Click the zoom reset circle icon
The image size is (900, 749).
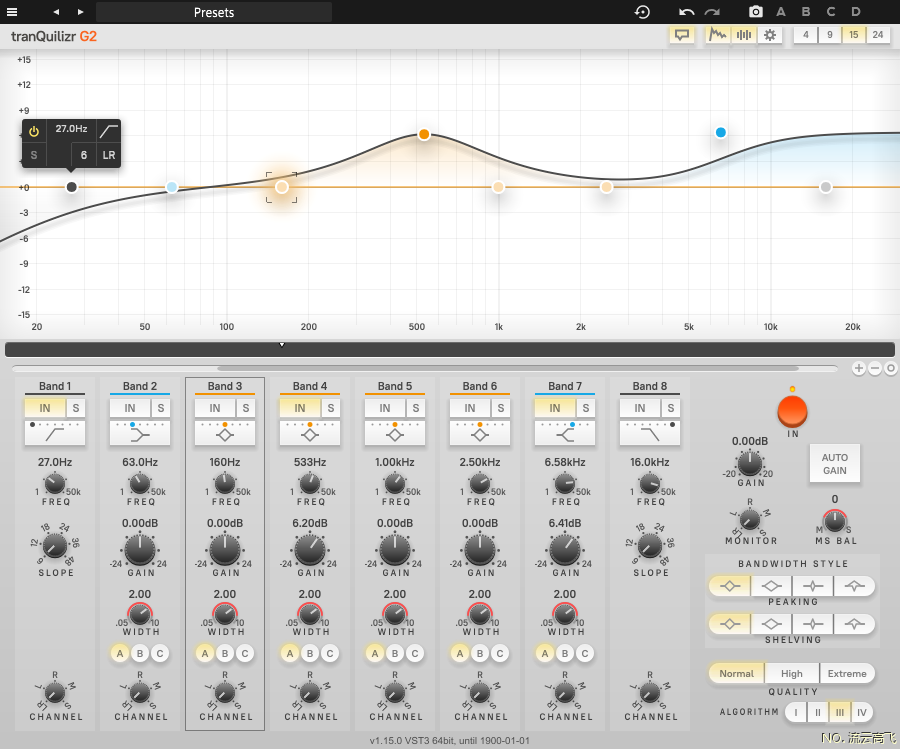pyautogui.click(x=891, y=368)
